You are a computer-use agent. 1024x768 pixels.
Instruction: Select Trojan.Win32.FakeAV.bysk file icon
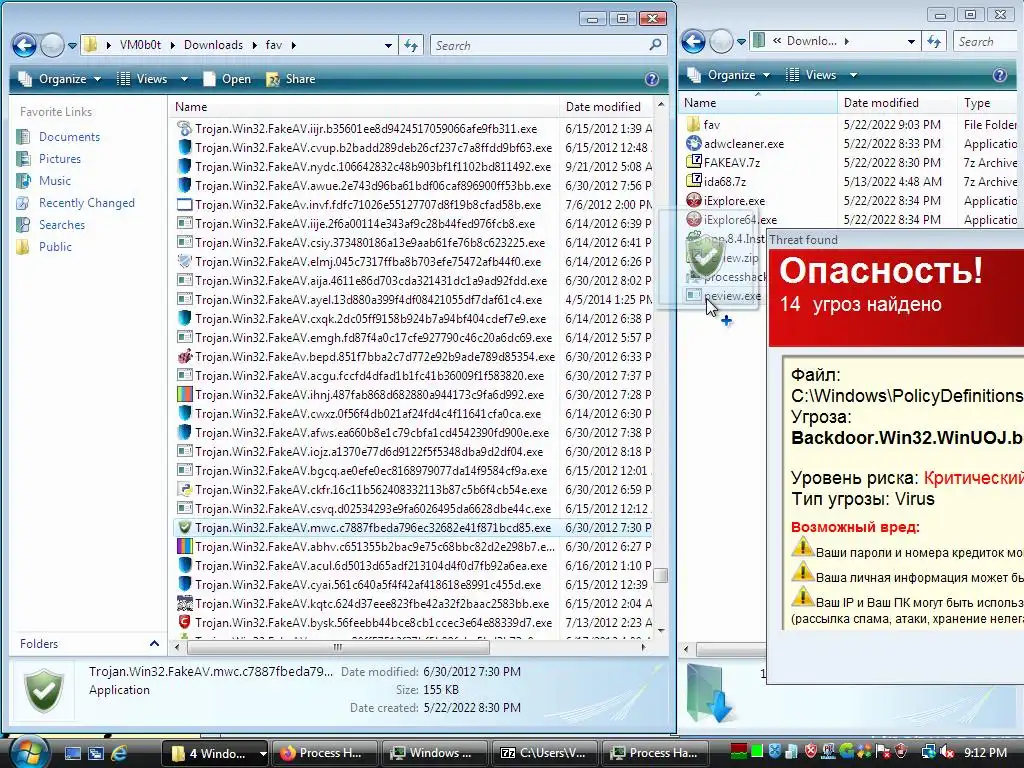(x=185, y=622)
